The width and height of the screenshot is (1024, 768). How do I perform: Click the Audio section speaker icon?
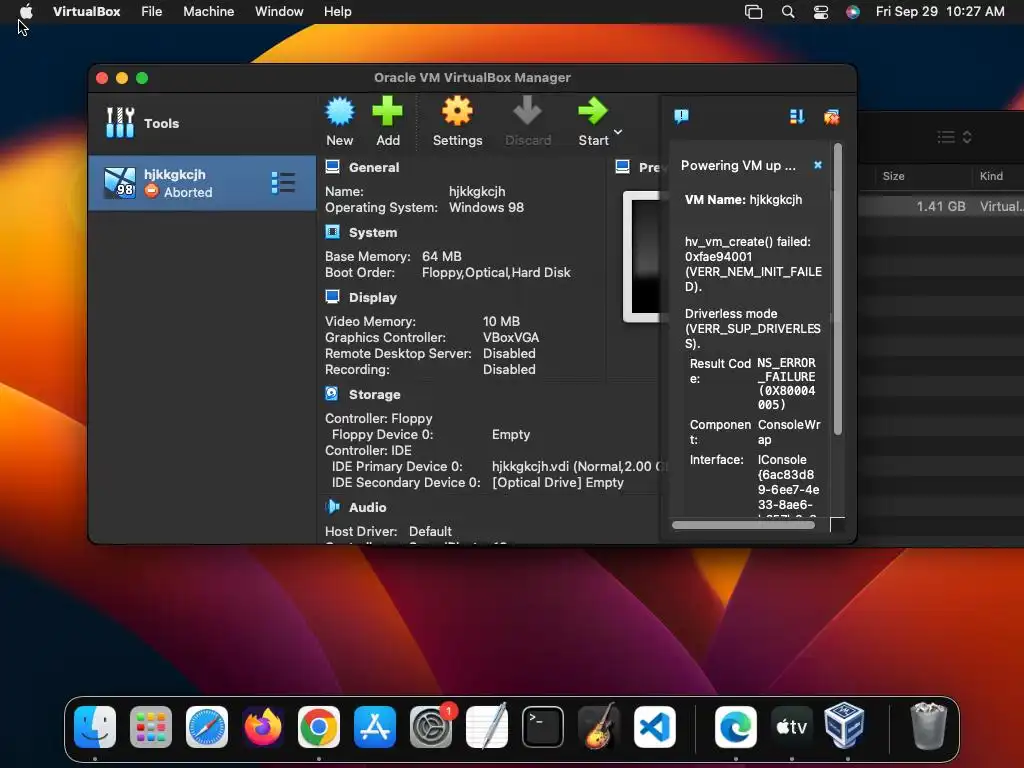[x=332, y=507]
